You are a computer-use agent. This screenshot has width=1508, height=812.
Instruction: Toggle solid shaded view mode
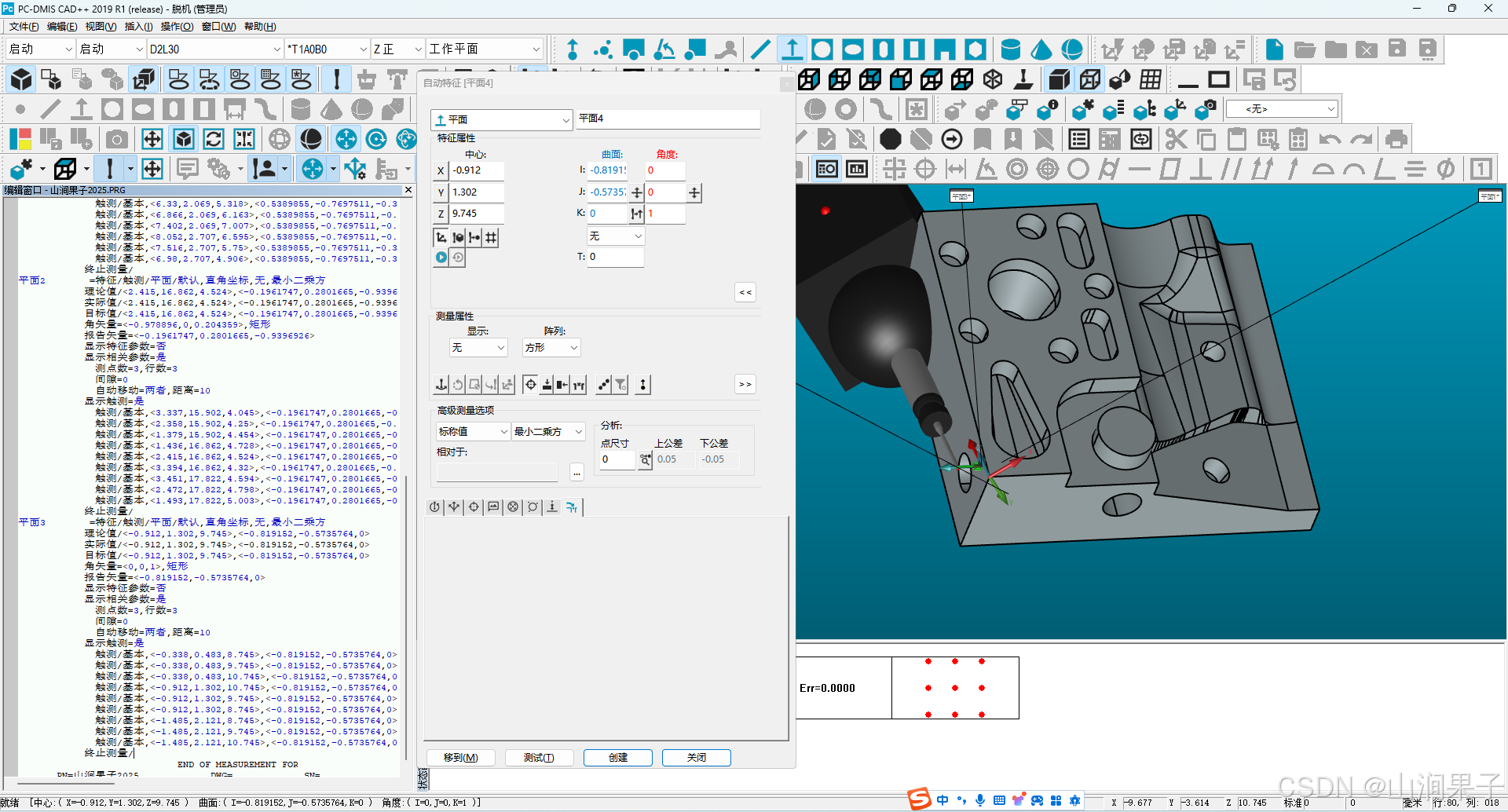coord(1060,79)
